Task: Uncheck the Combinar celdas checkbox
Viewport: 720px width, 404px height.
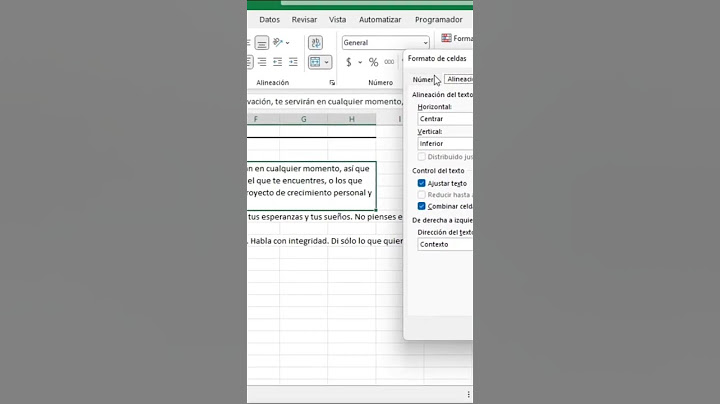Action: point(422,206)
